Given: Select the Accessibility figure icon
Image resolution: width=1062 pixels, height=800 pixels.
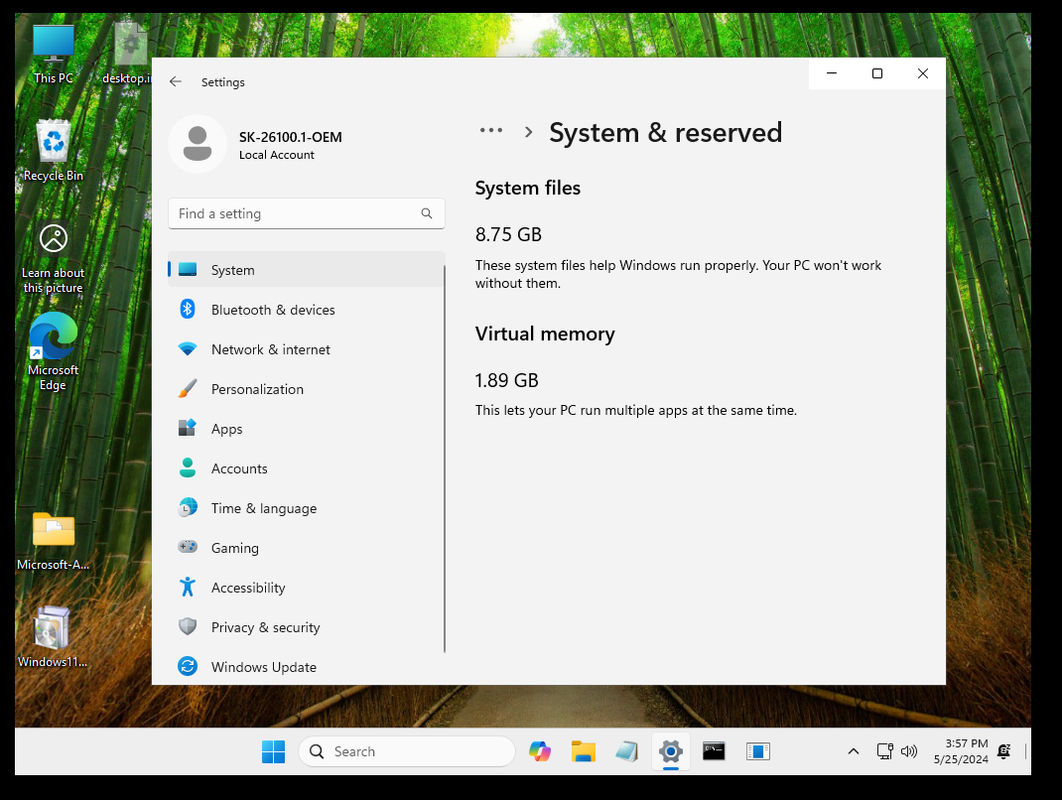Looking at the screenshot, I should (x=188, y=587).
